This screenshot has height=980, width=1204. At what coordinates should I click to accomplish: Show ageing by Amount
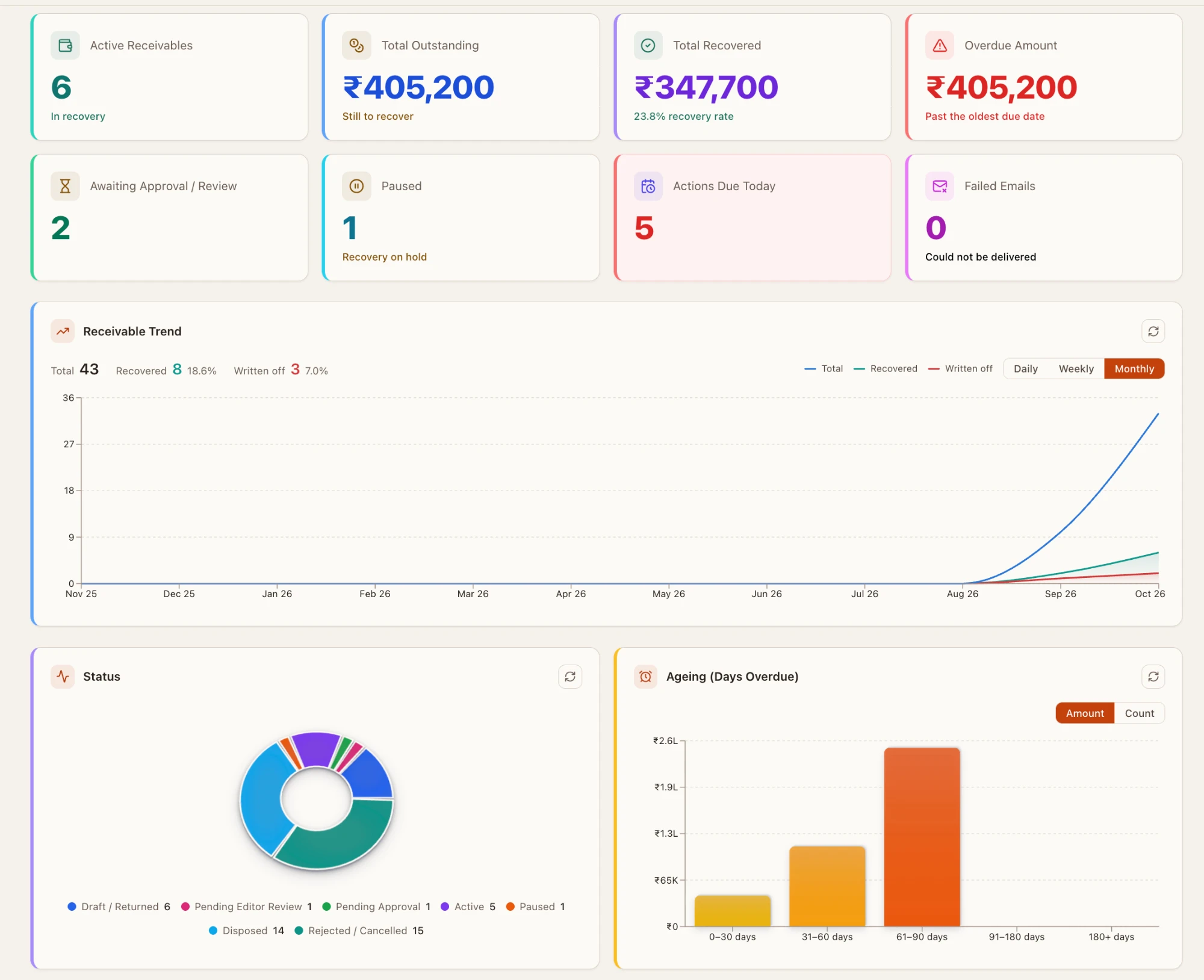point(1085,713)
